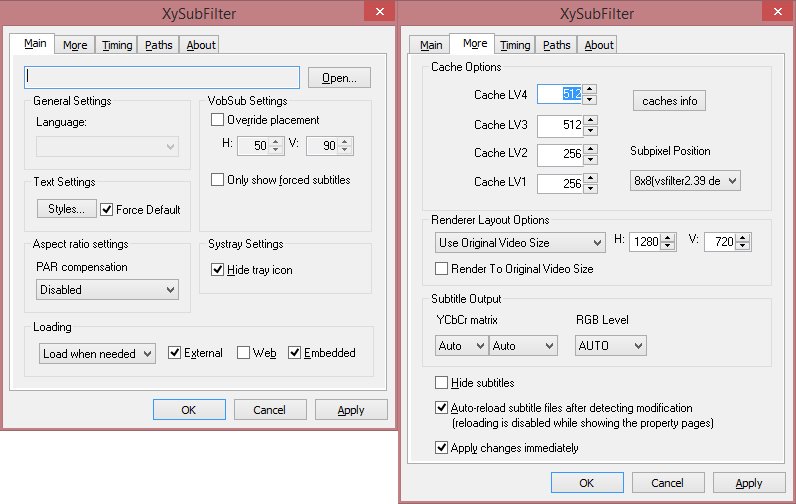Click the renderer layout H 1280 field

(x=646, y=242)
